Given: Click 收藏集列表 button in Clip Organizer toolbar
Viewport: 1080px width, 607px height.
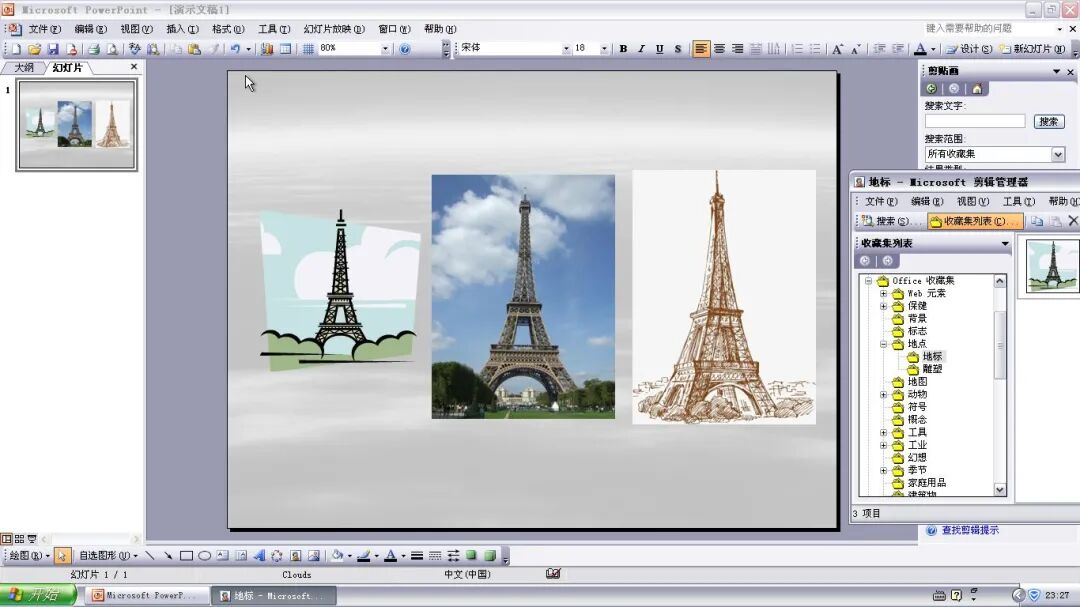Looking at the screenshot, I should (x=975, y=221).
